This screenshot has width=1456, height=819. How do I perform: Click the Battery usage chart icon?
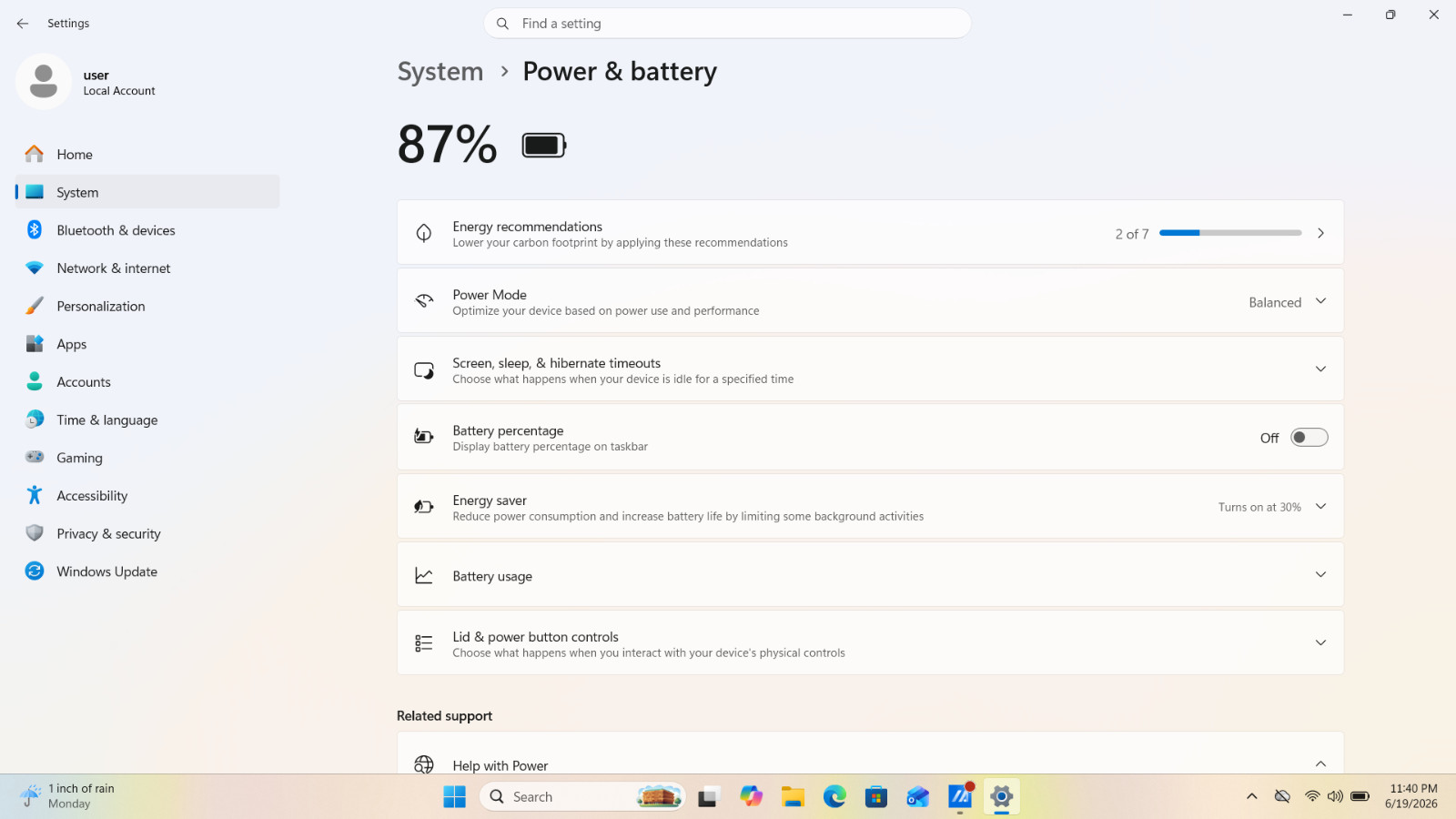click(x=424, y=575)
